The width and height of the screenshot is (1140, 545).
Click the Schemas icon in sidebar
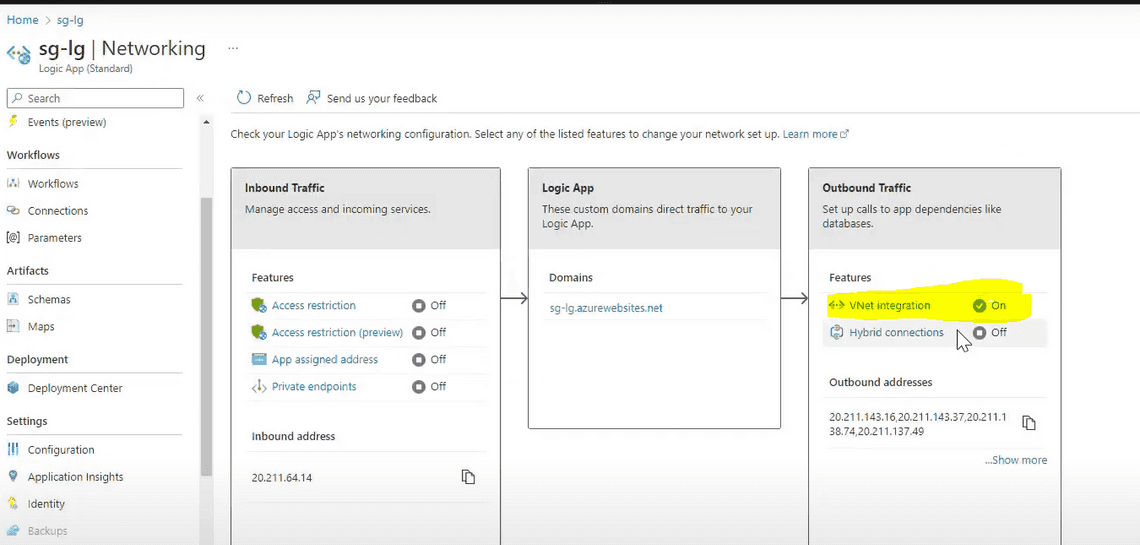[x=13, y=299]
